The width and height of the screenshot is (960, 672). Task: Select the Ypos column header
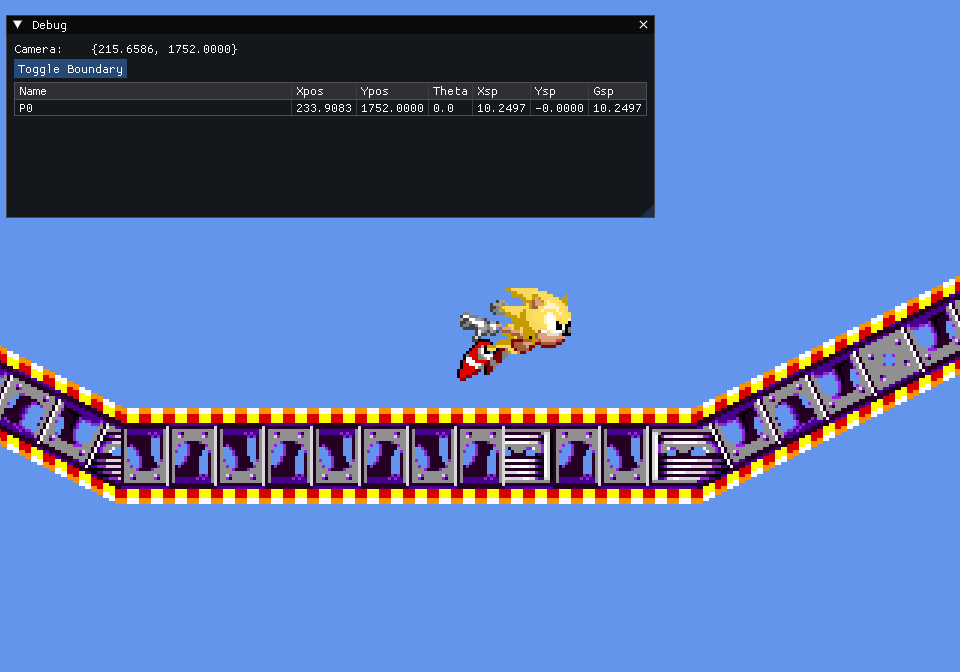coord(392,91)
